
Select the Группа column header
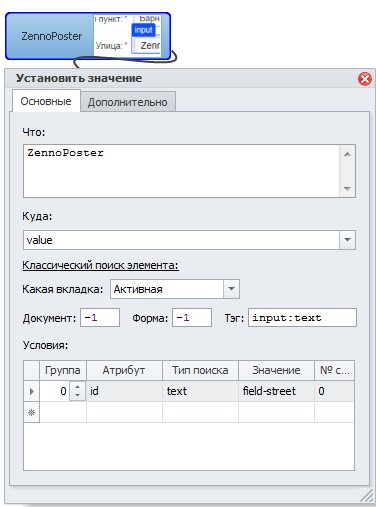[x=63, y=370]
